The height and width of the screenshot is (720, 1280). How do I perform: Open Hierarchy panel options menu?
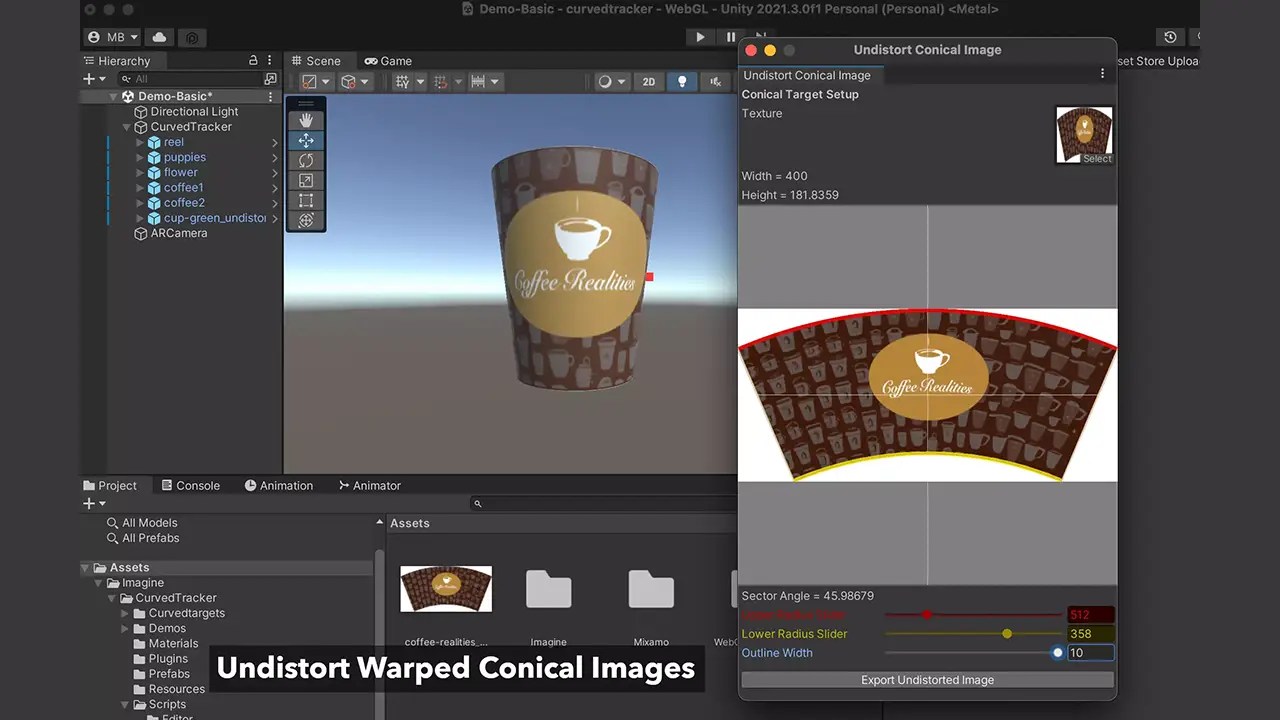271,61
